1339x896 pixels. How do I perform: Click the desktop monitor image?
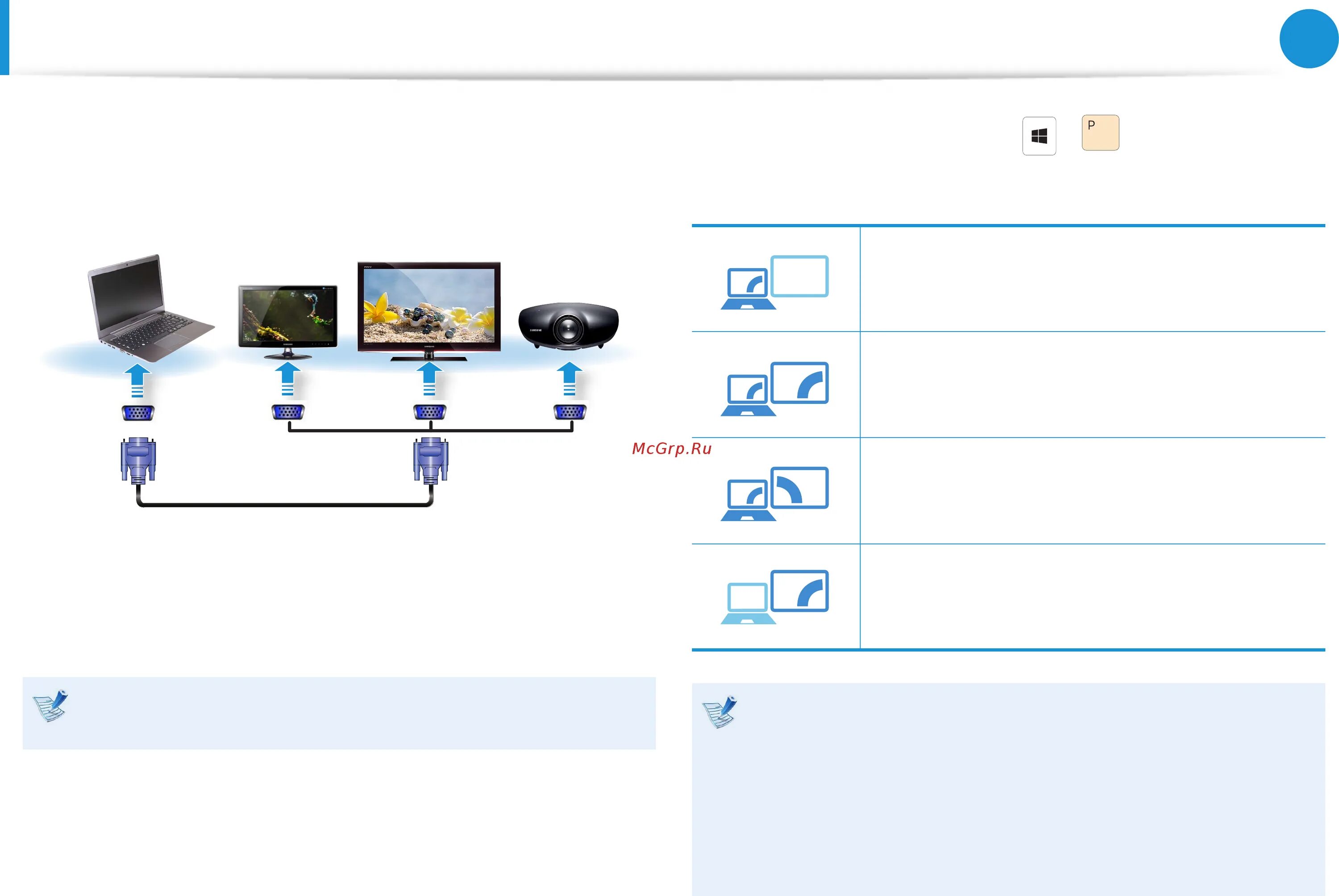(287, 322)
